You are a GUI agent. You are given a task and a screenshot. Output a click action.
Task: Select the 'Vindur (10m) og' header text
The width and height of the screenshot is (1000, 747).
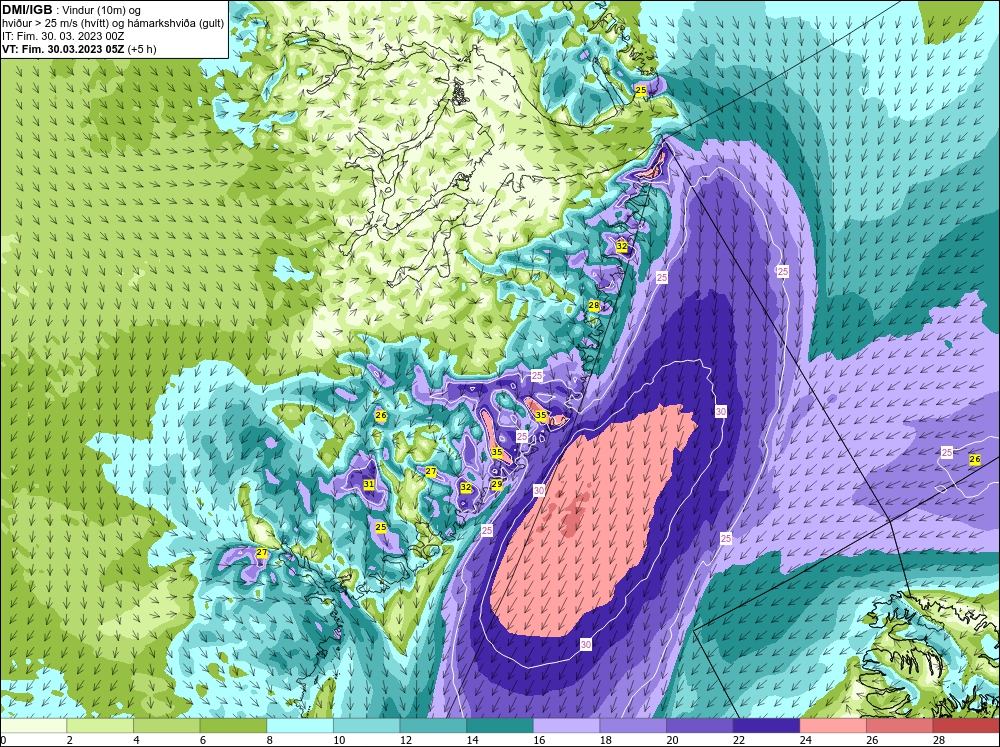tap(103, 10)
